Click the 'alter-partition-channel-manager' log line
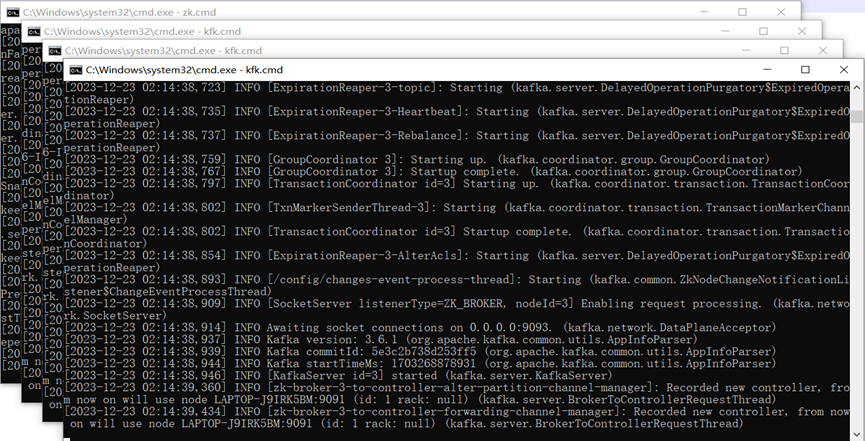 coord(457,394)
